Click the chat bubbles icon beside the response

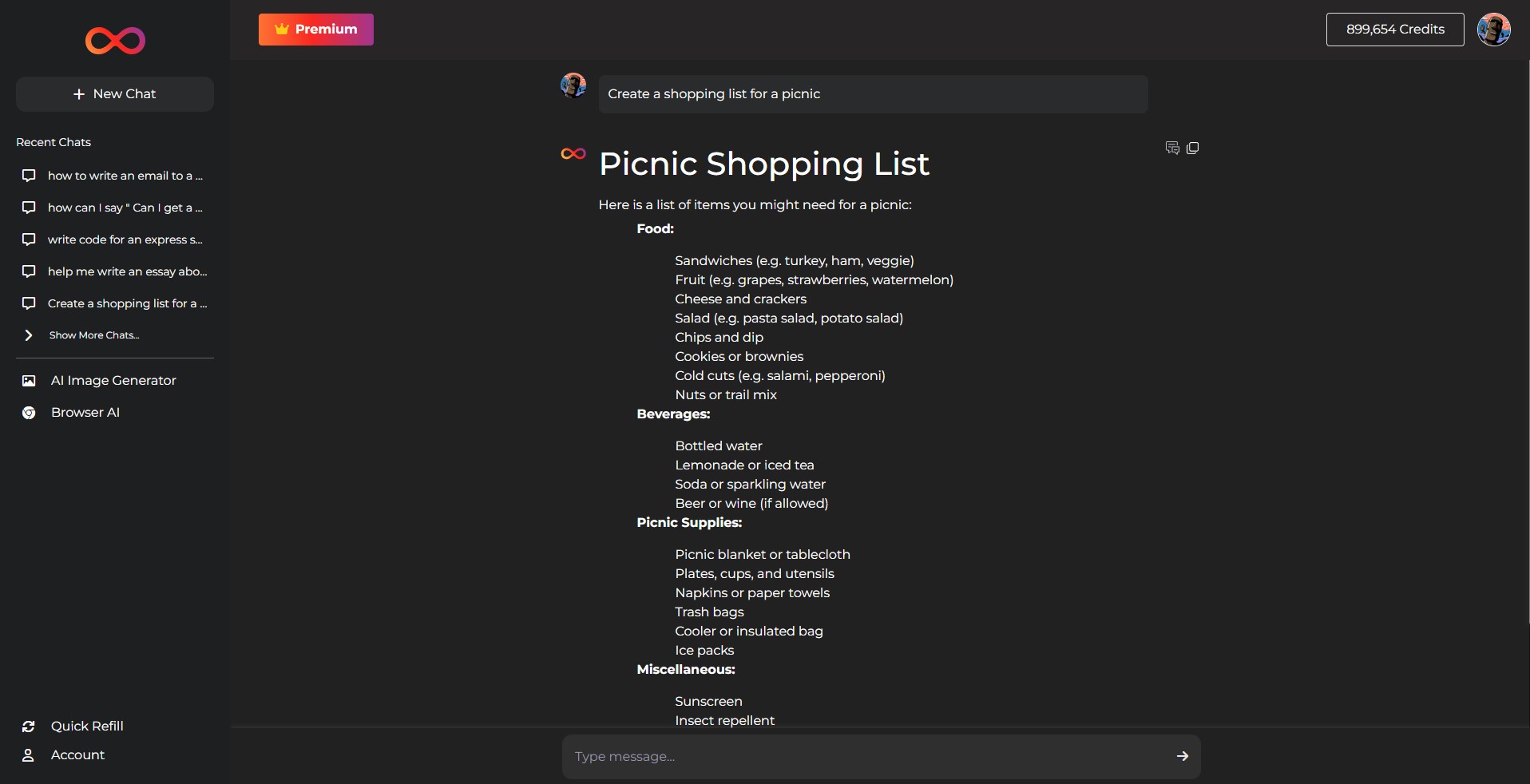pos(1172,148)
